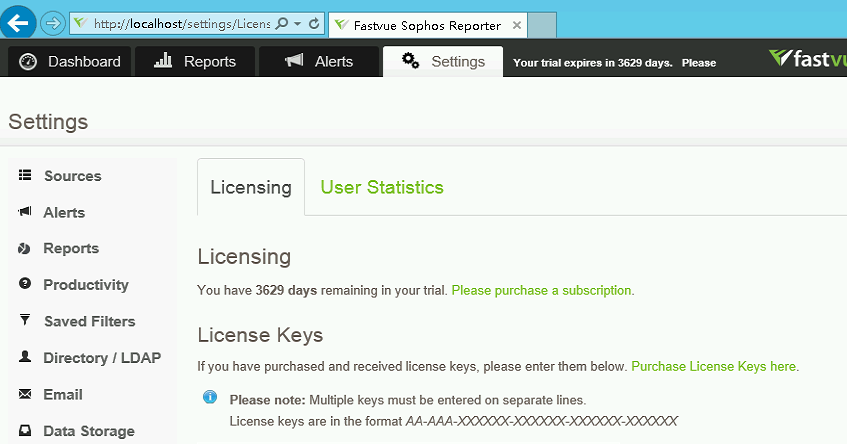Open Email settings in sidebar
The width and height of the screenshot is (847, 444).
point(63,395)
